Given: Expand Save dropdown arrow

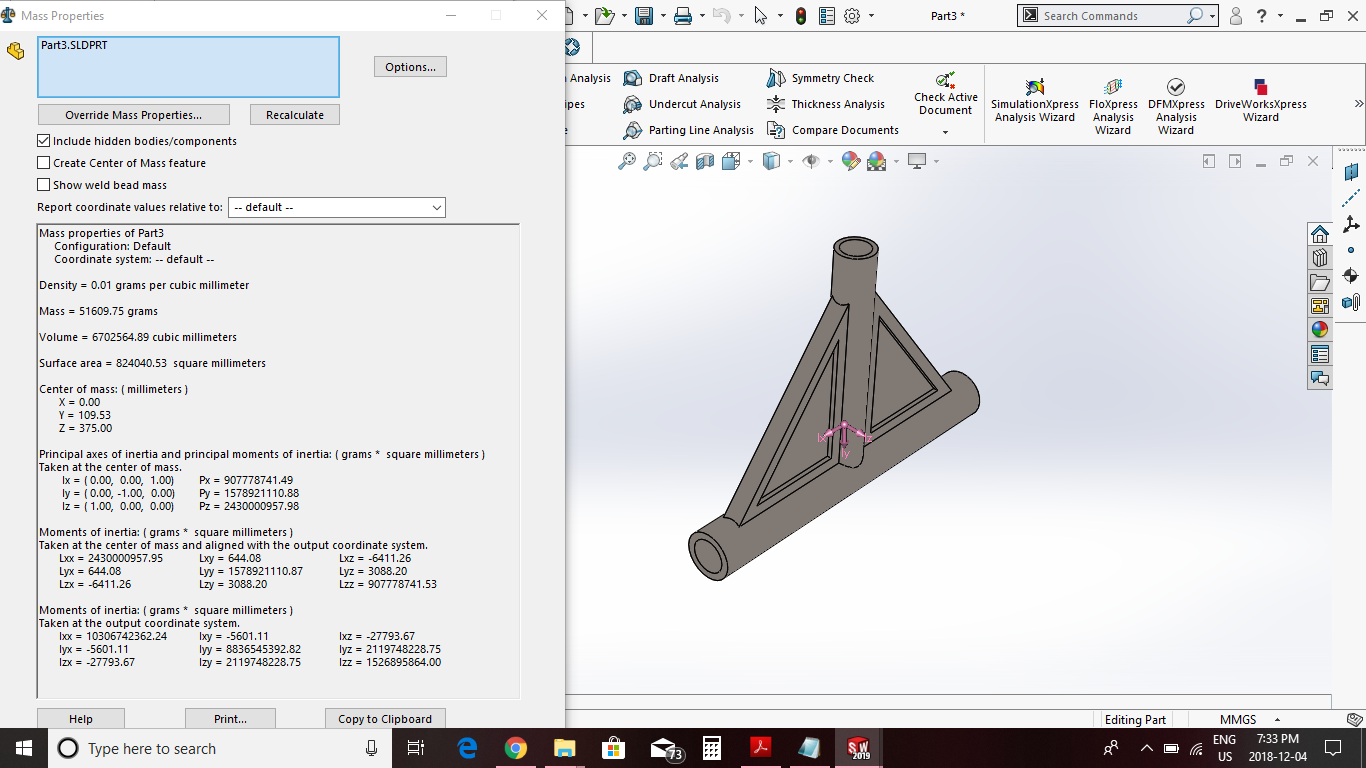Looking at the screenshot, I should pyautogui.click(x=662, y=16).
